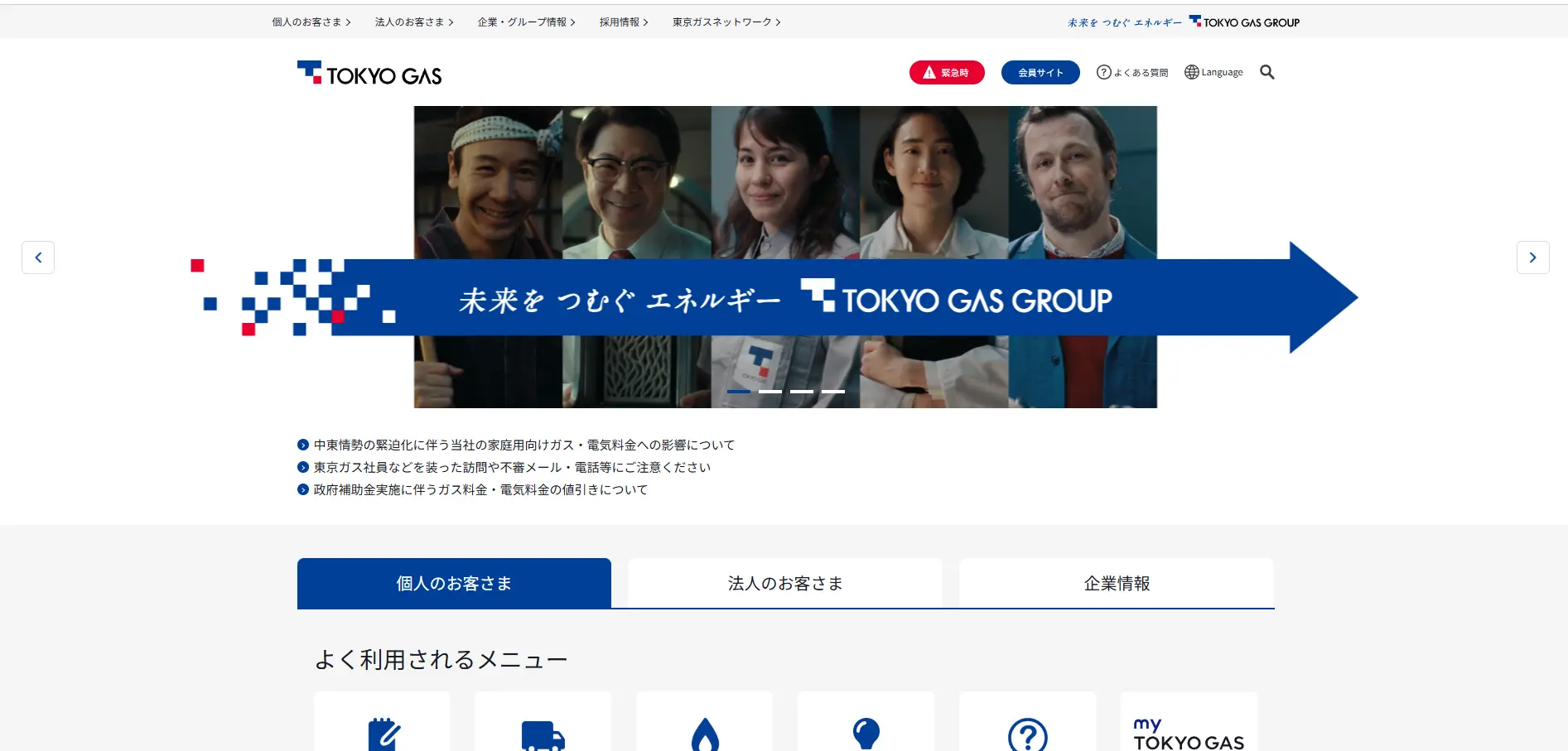
Task: Click the moving truck menu icon
Action: click(x=543, y=736)
